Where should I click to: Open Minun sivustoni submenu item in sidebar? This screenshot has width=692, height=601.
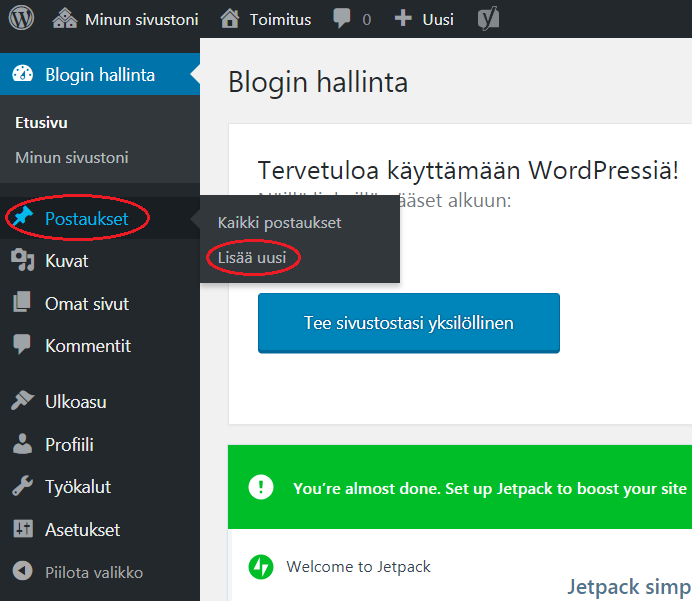72,158
